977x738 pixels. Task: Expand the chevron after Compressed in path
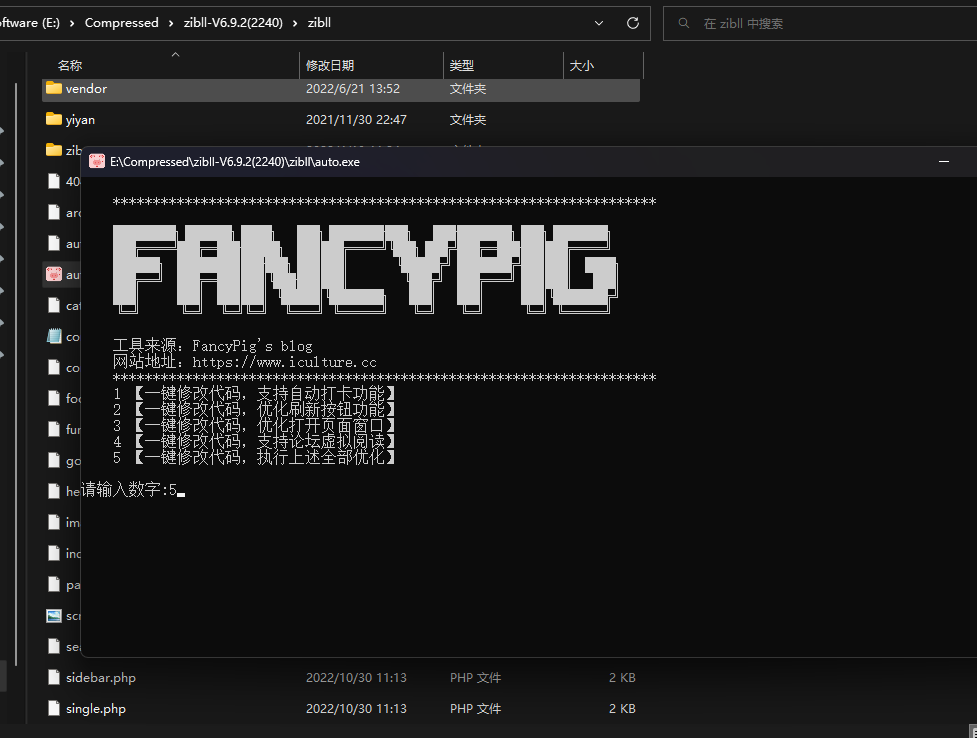[x=170, y=23]
